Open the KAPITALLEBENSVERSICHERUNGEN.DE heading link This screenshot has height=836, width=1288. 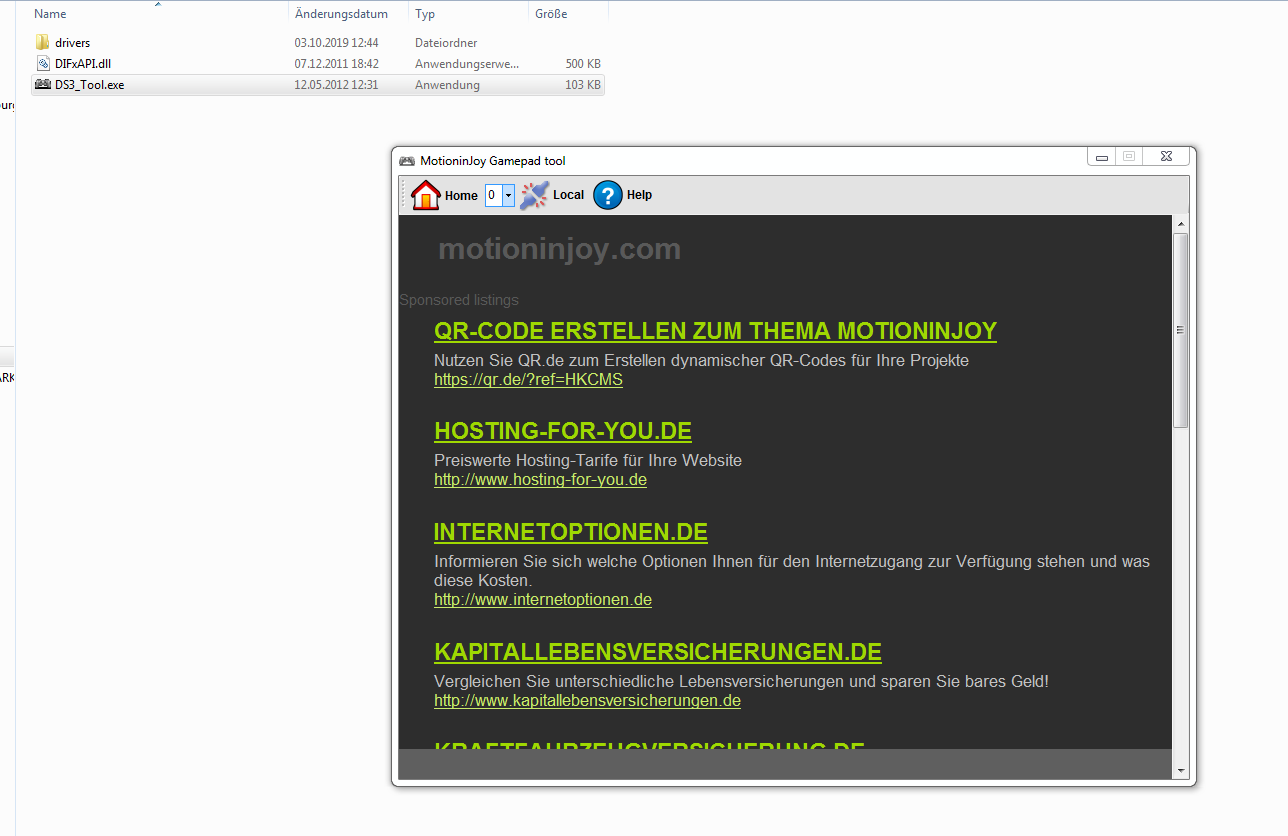[657, 652]
